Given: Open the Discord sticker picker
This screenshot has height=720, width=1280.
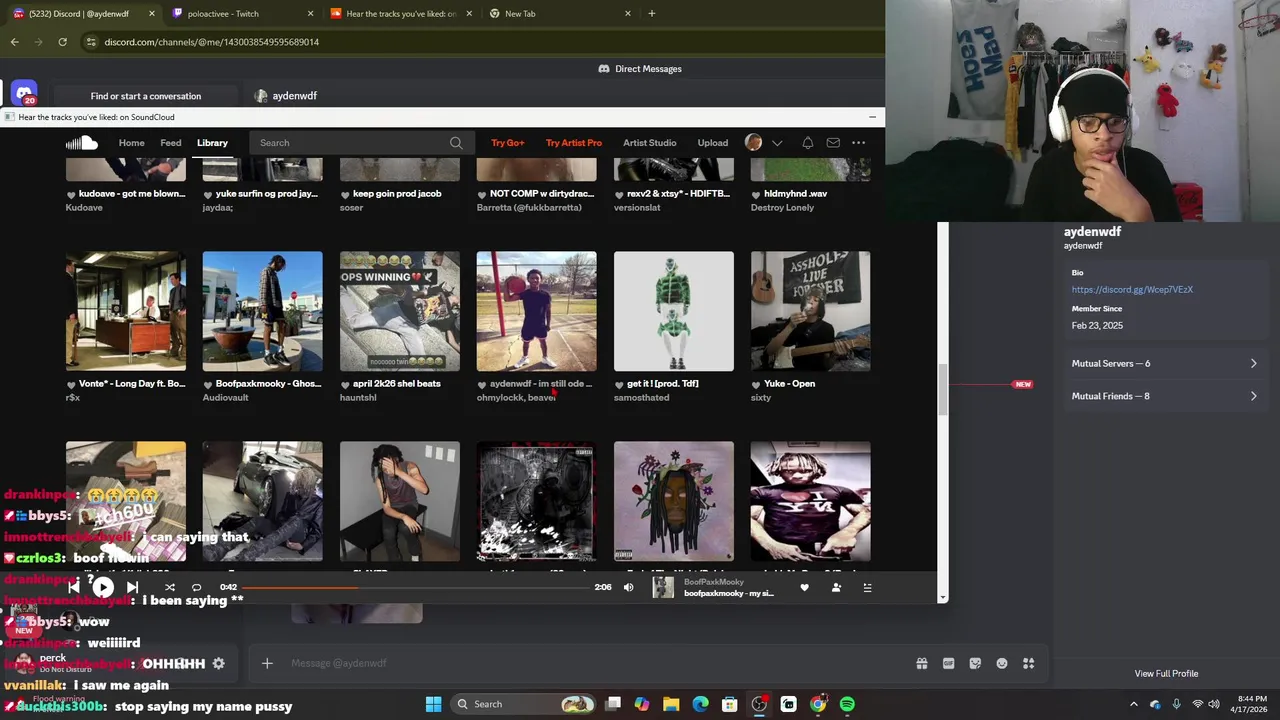Looking at the screenshot, I should click(975, 663).
